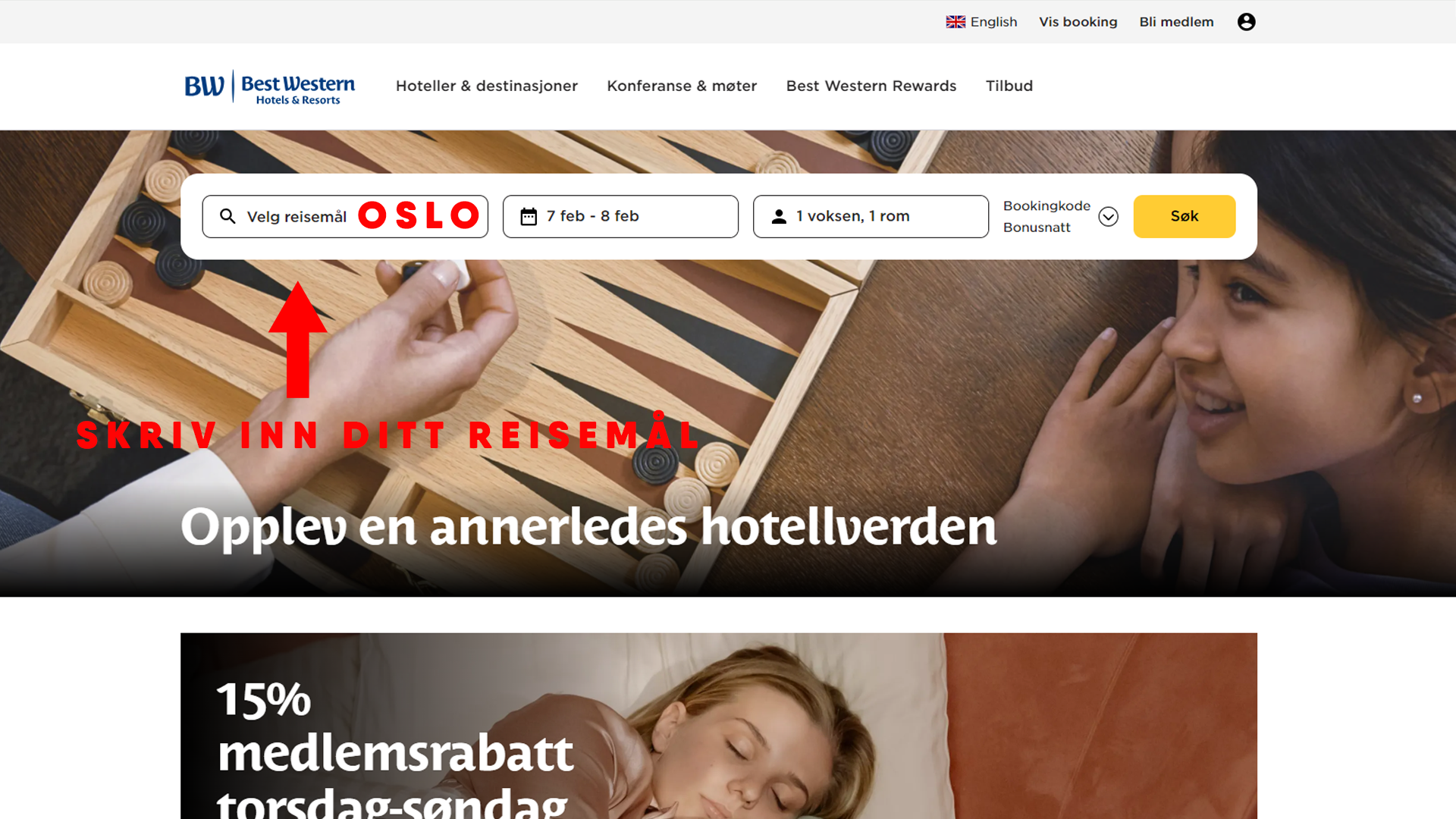Click the magnifying glass search icon
The width and height of the screenshot is (1456, 819).
[x=227, y=216]
